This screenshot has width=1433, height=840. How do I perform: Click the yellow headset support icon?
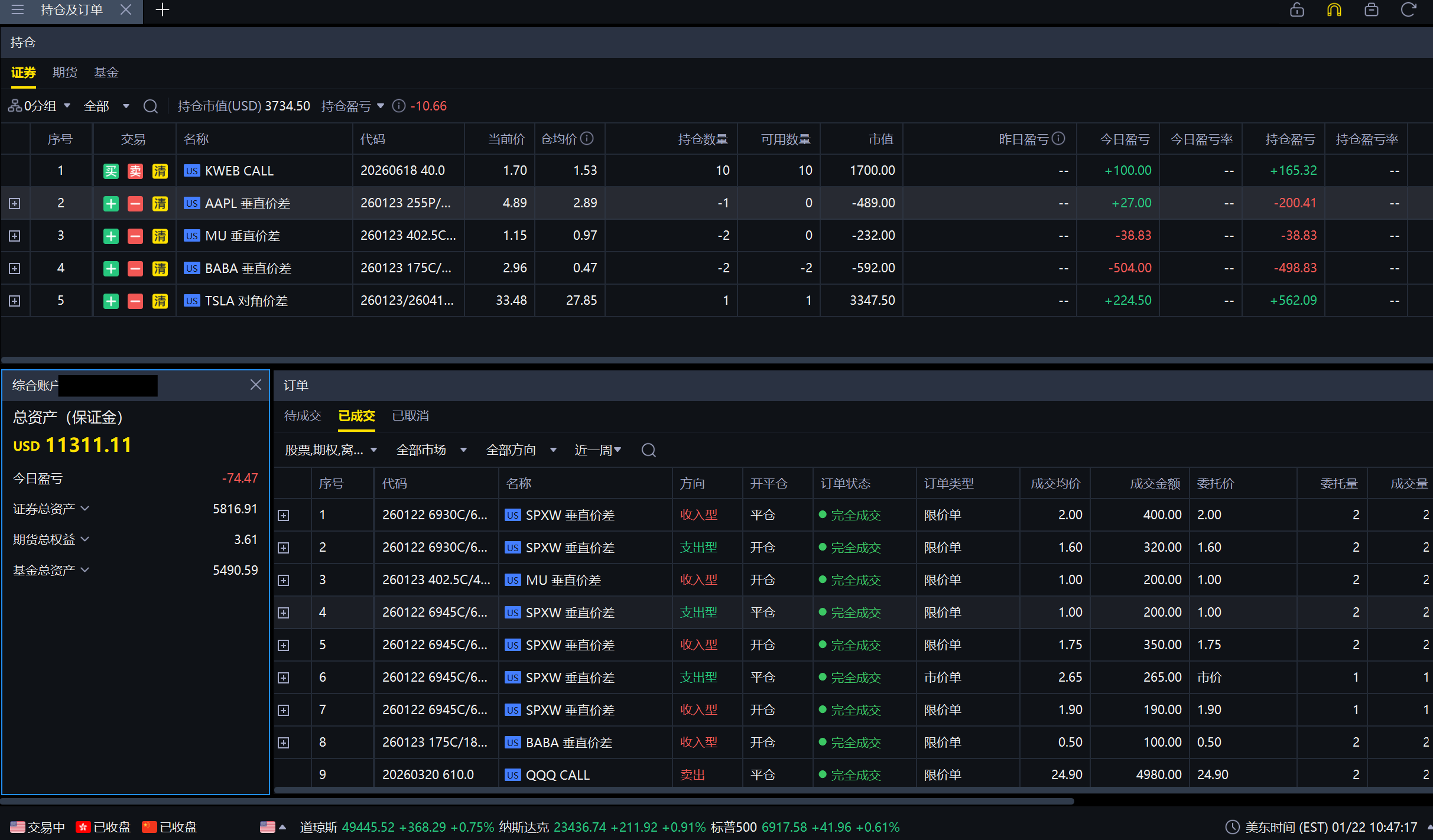pos(1334,10)
